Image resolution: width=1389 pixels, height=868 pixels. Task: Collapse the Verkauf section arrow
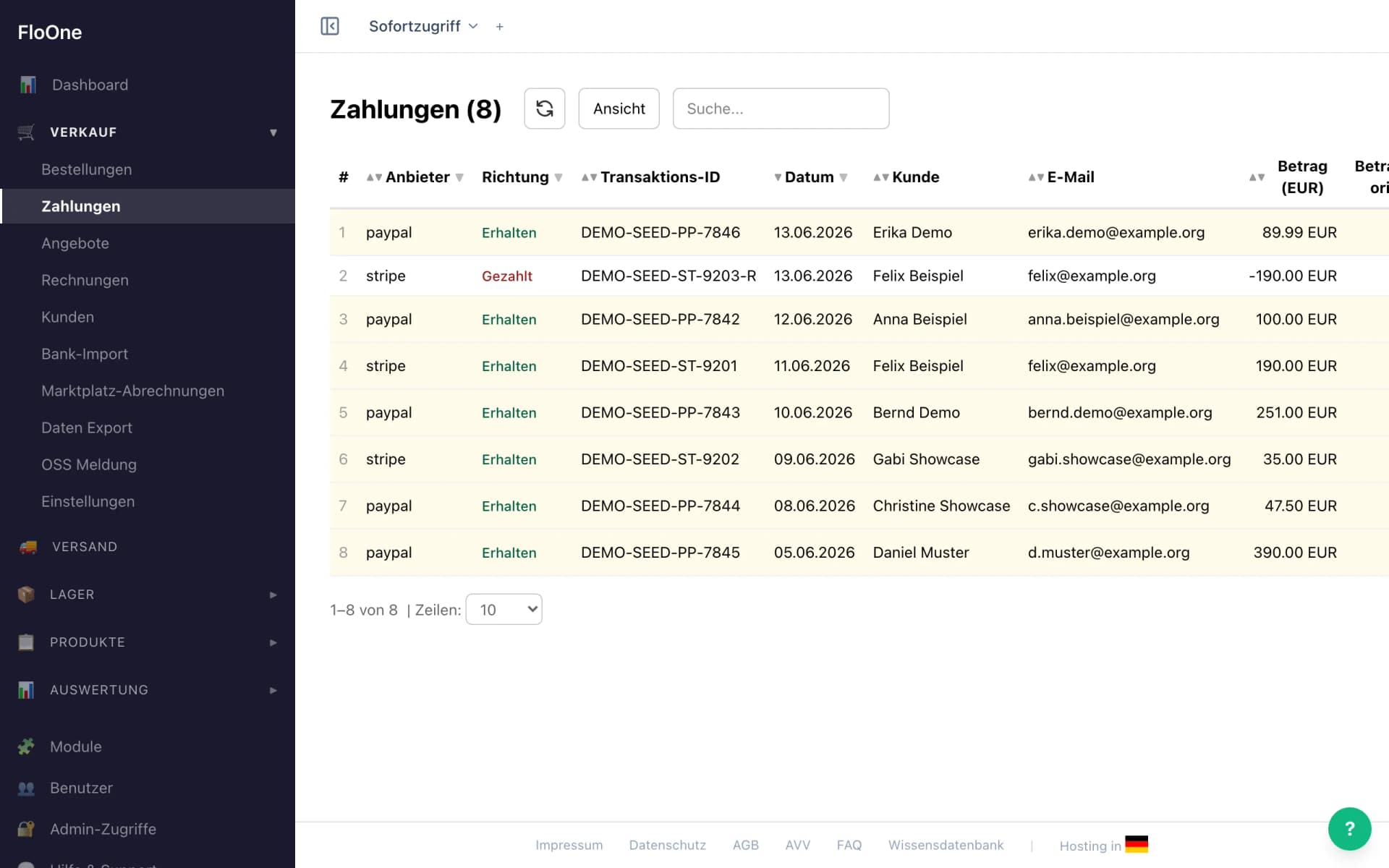tap(273, 132)
